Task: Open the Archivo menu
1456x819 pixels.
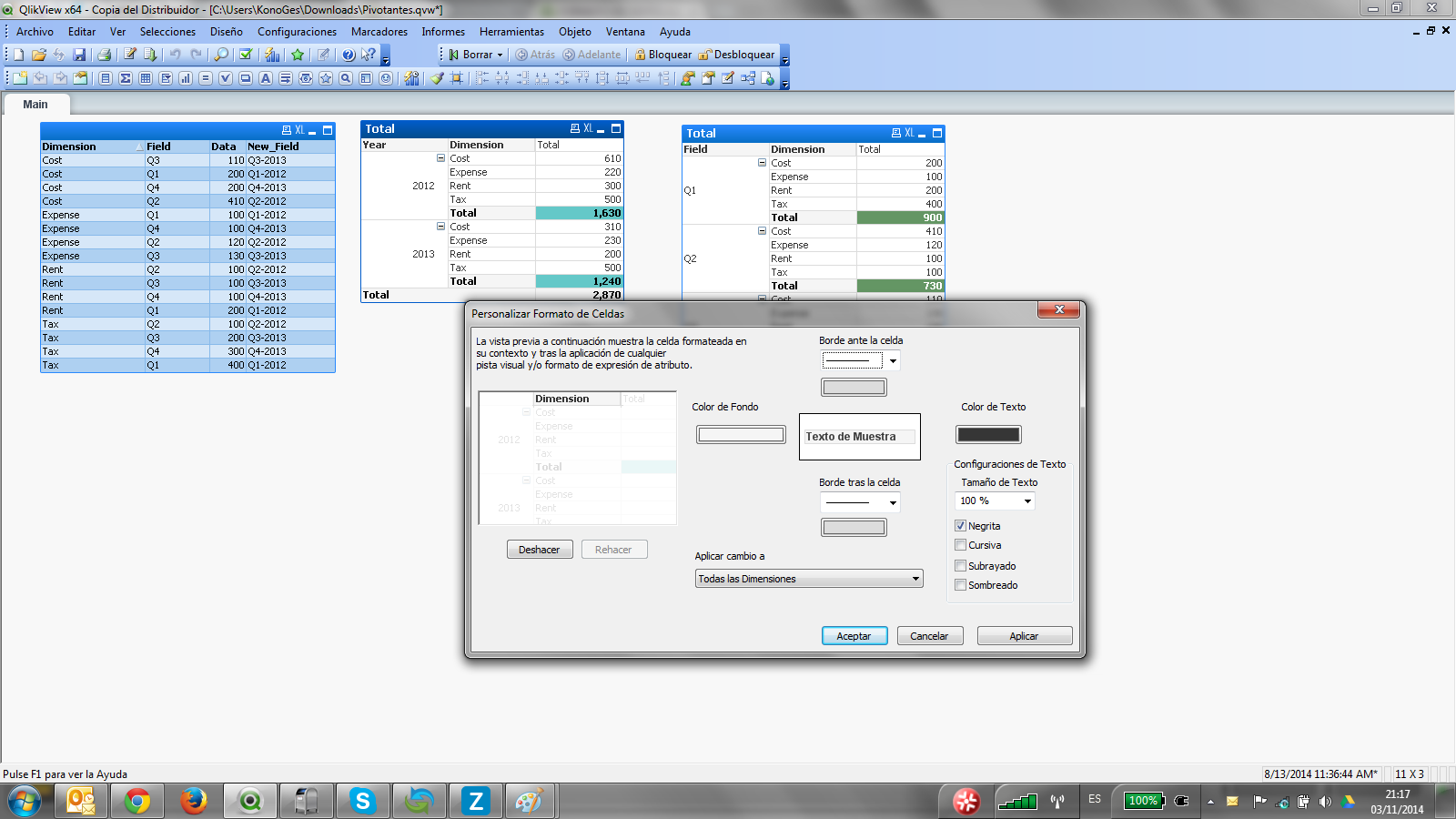Action: (35, 32)
